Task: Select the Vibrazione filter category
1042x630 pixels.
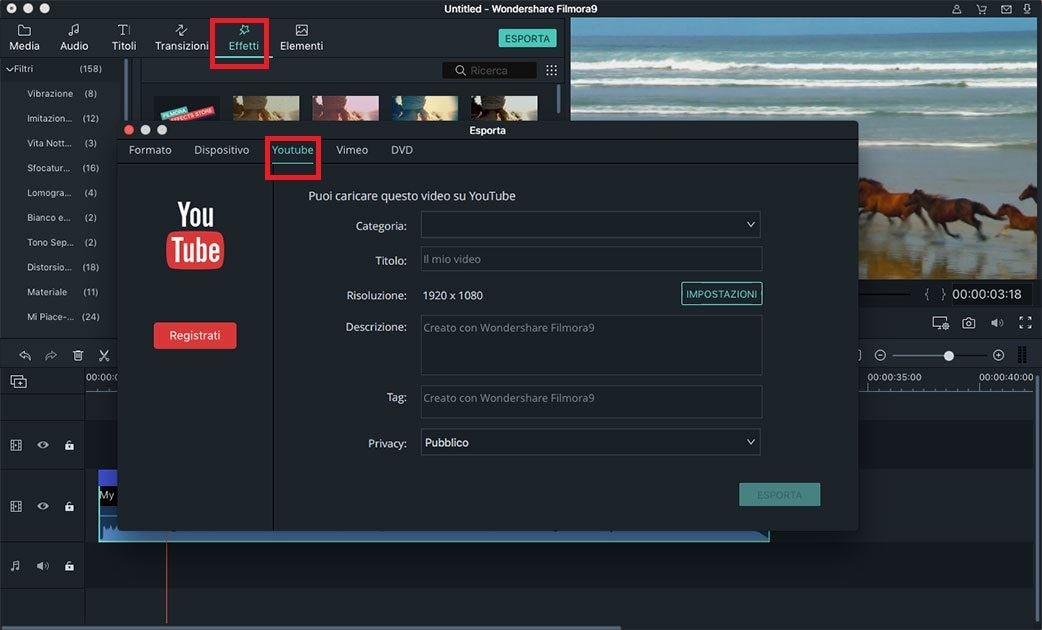Action: 62,94
